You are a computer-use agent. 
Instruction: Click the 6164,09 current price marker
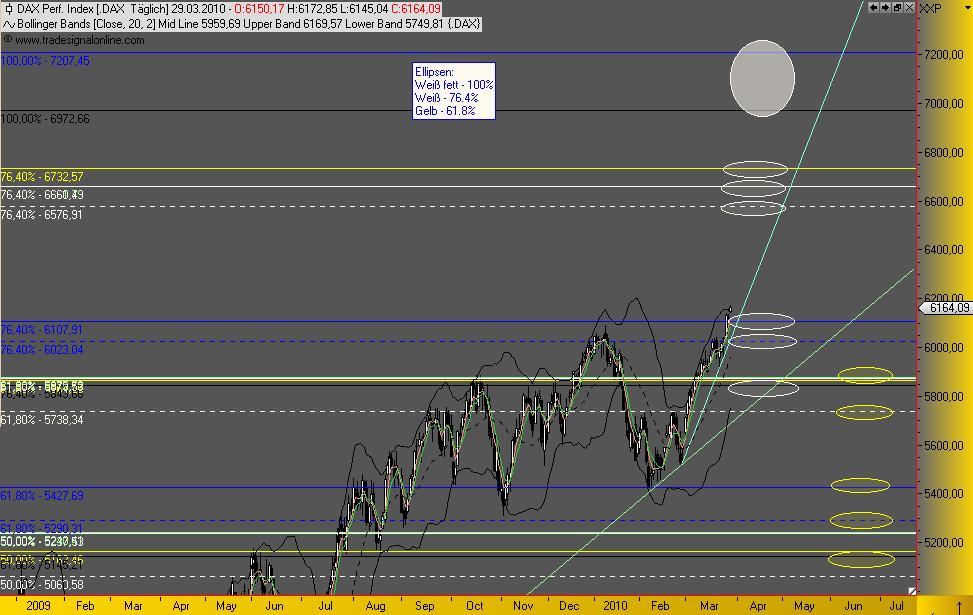945,308
